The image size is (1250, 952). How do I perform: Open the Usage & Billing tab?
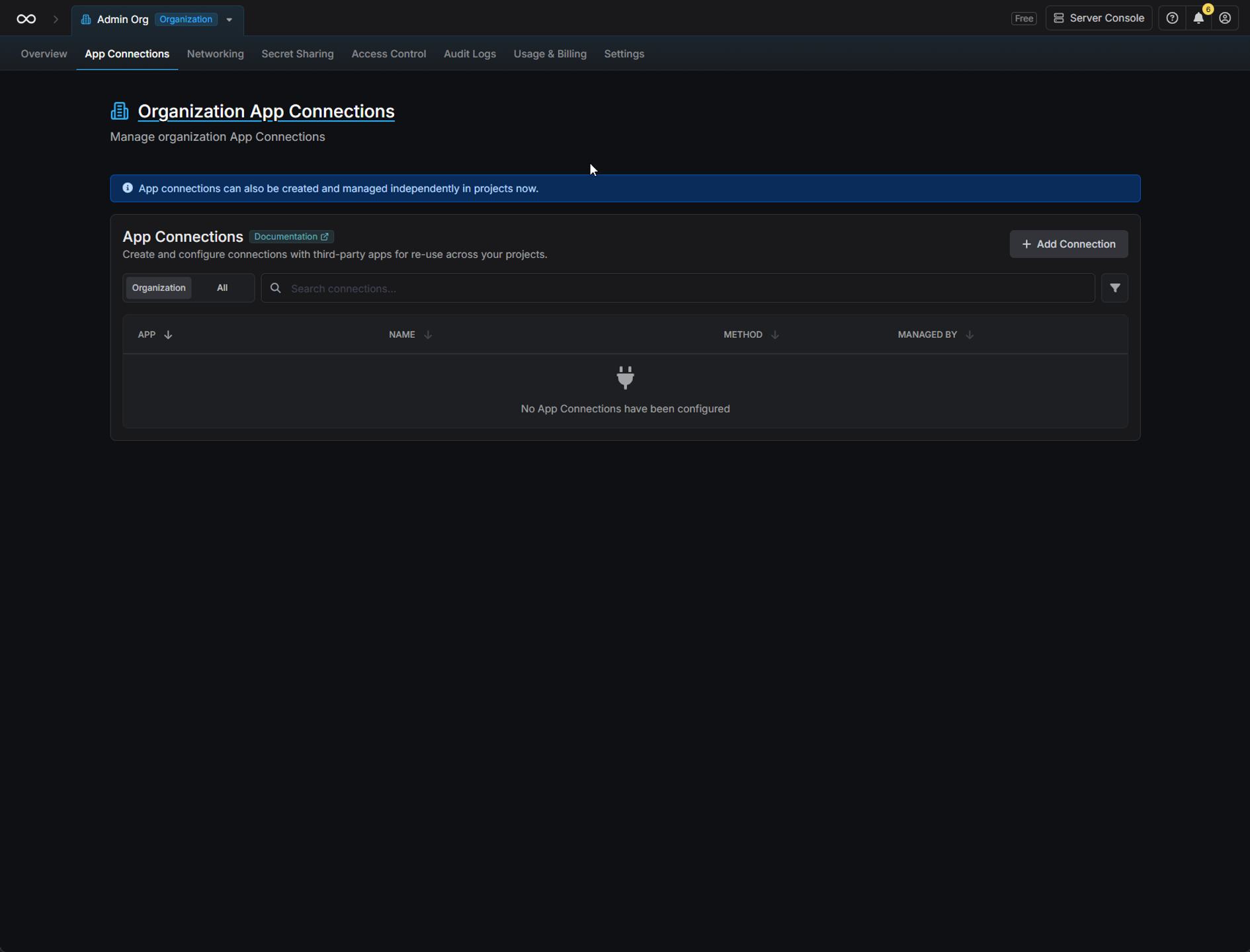coord(550,54)
